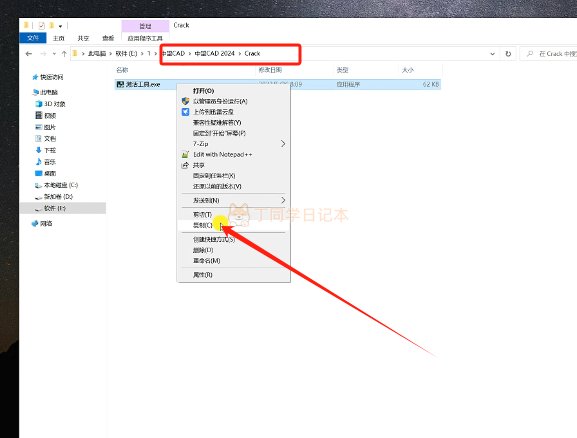Click 中望CAD 2024 breadcrumb in the address bar
This screenshot has height=438, width=577.
pos(215,54)
